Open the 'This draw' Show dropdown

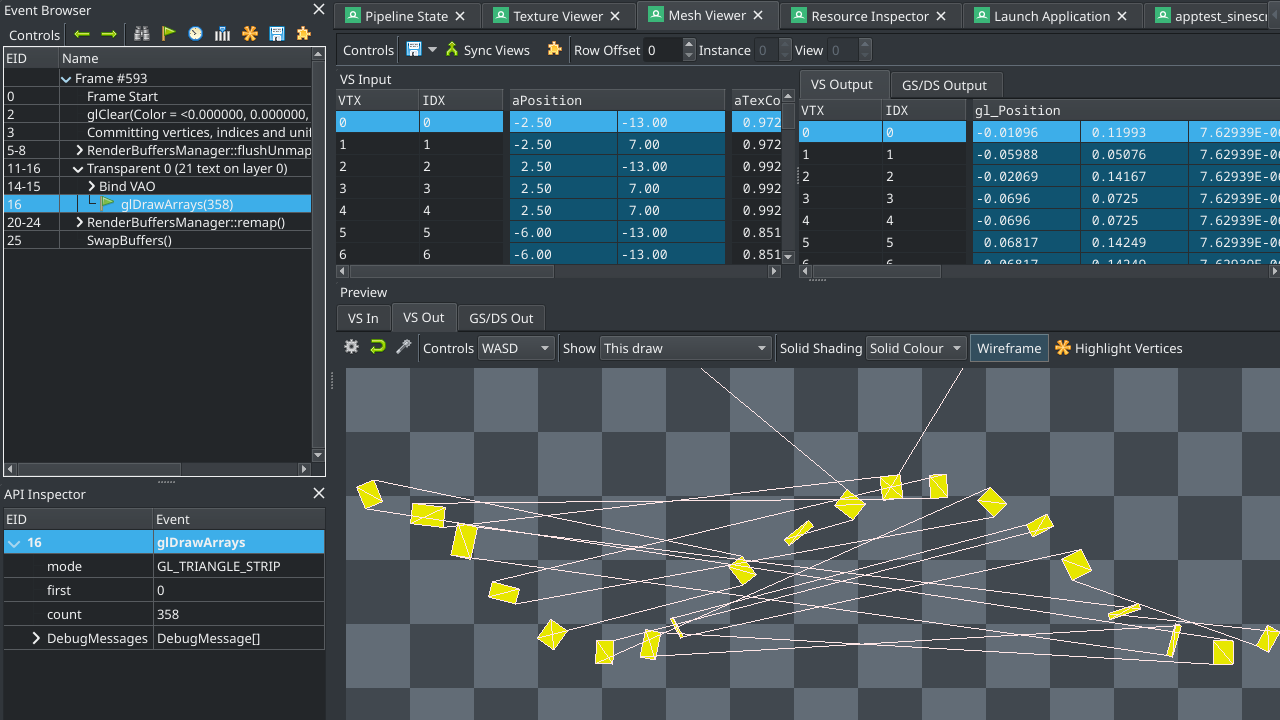[x=685, y=348]
